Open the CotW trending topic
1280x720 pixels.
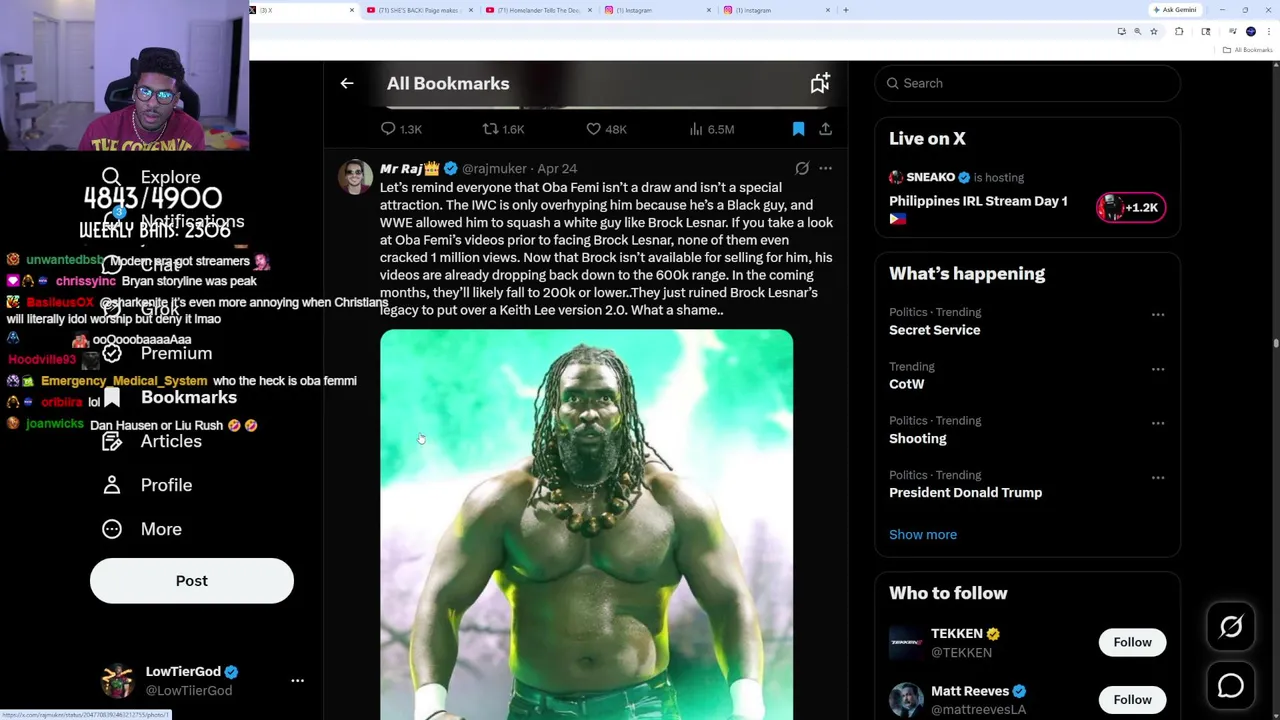[x=906, y=384]
